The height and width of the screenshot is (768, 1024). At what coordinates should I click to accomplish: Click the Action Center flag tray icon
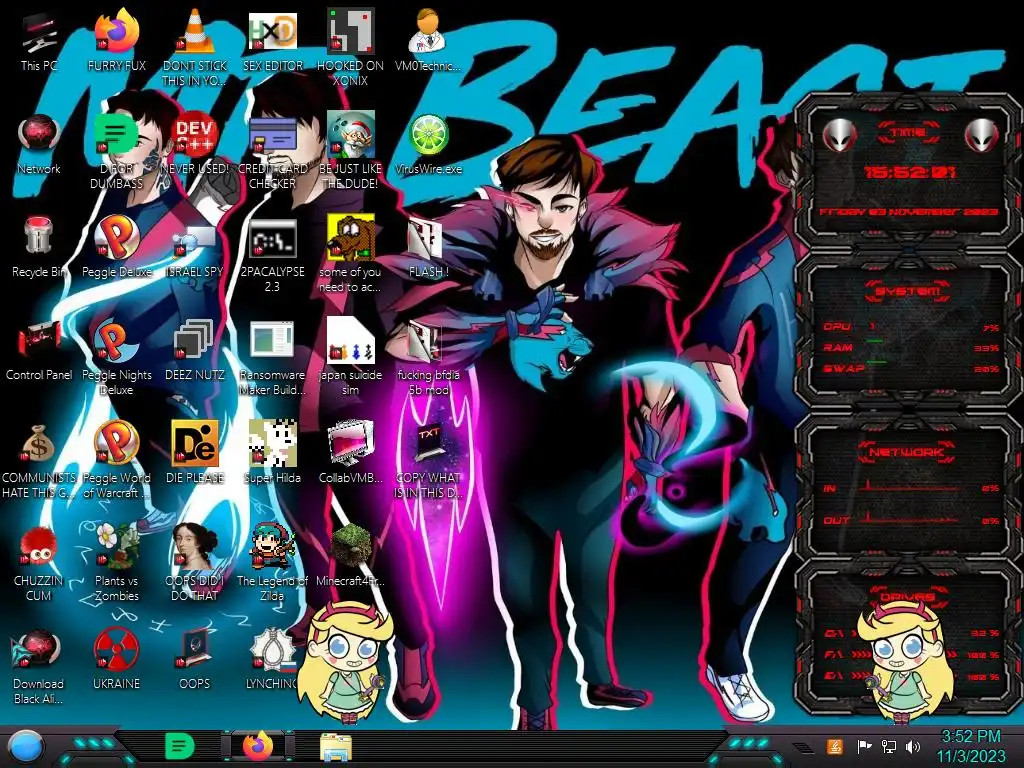(863, 746)
